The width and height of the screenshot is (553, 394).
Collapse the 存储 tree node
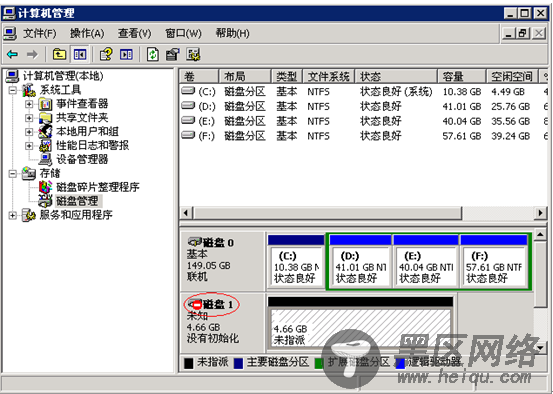[13, 174]
